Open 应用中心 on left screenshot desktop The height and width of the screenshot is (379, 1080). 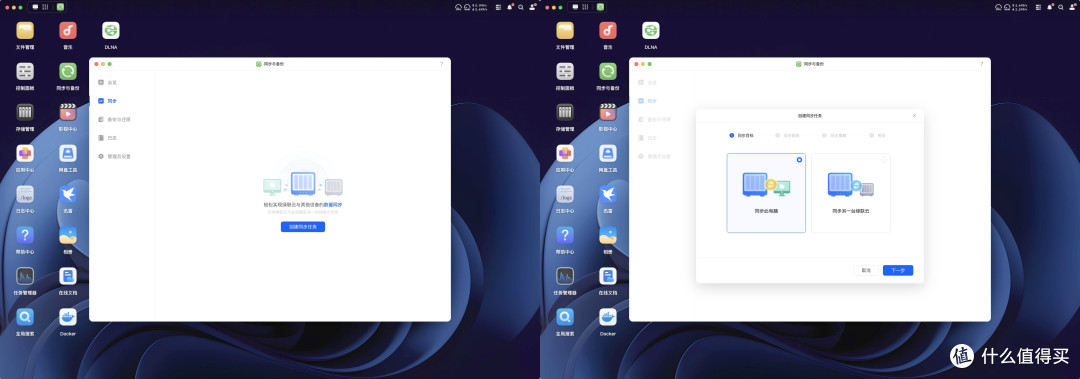pos(25,153)
